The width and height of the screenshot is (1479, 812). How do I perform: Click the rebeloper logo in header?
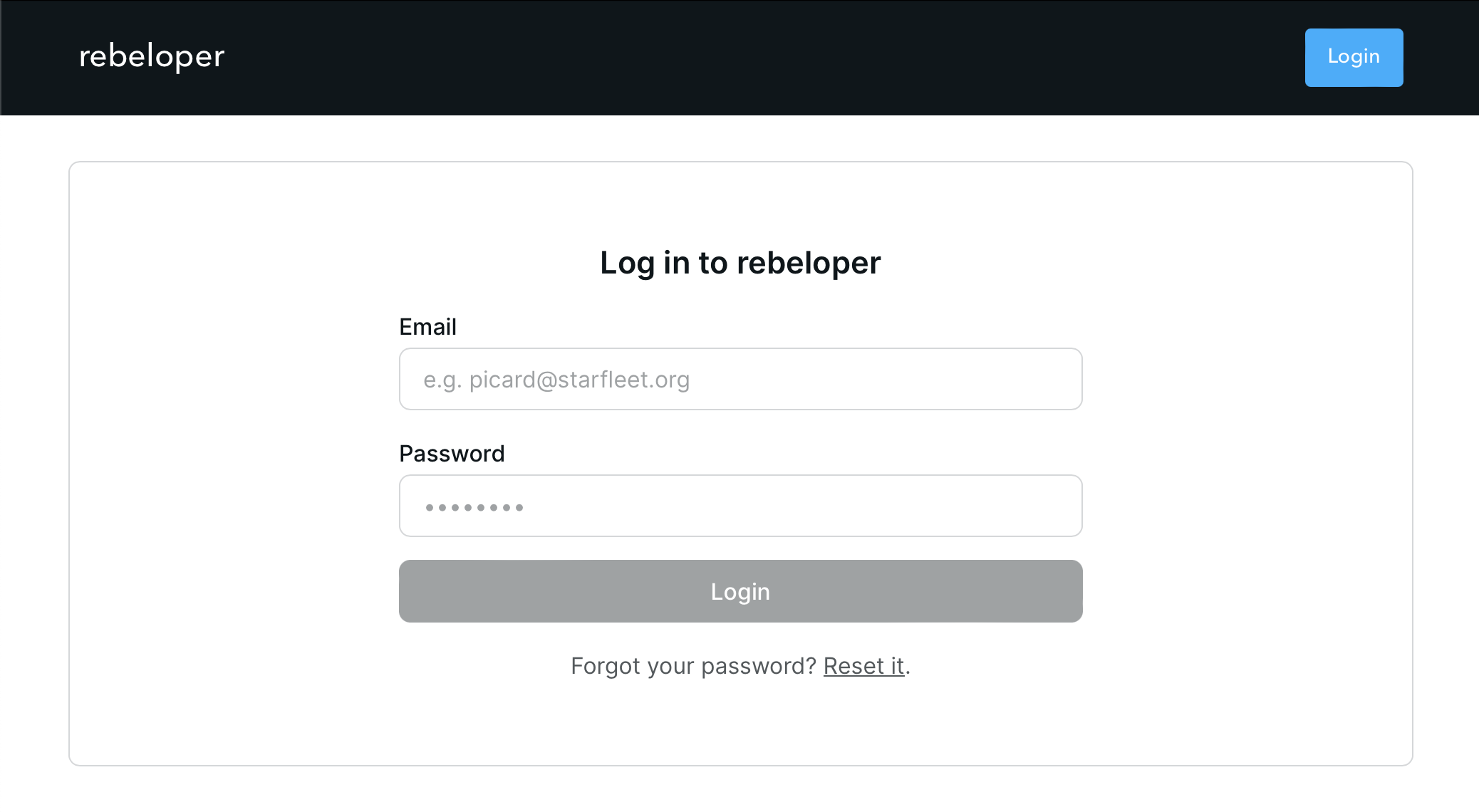[x=152, y=57]
